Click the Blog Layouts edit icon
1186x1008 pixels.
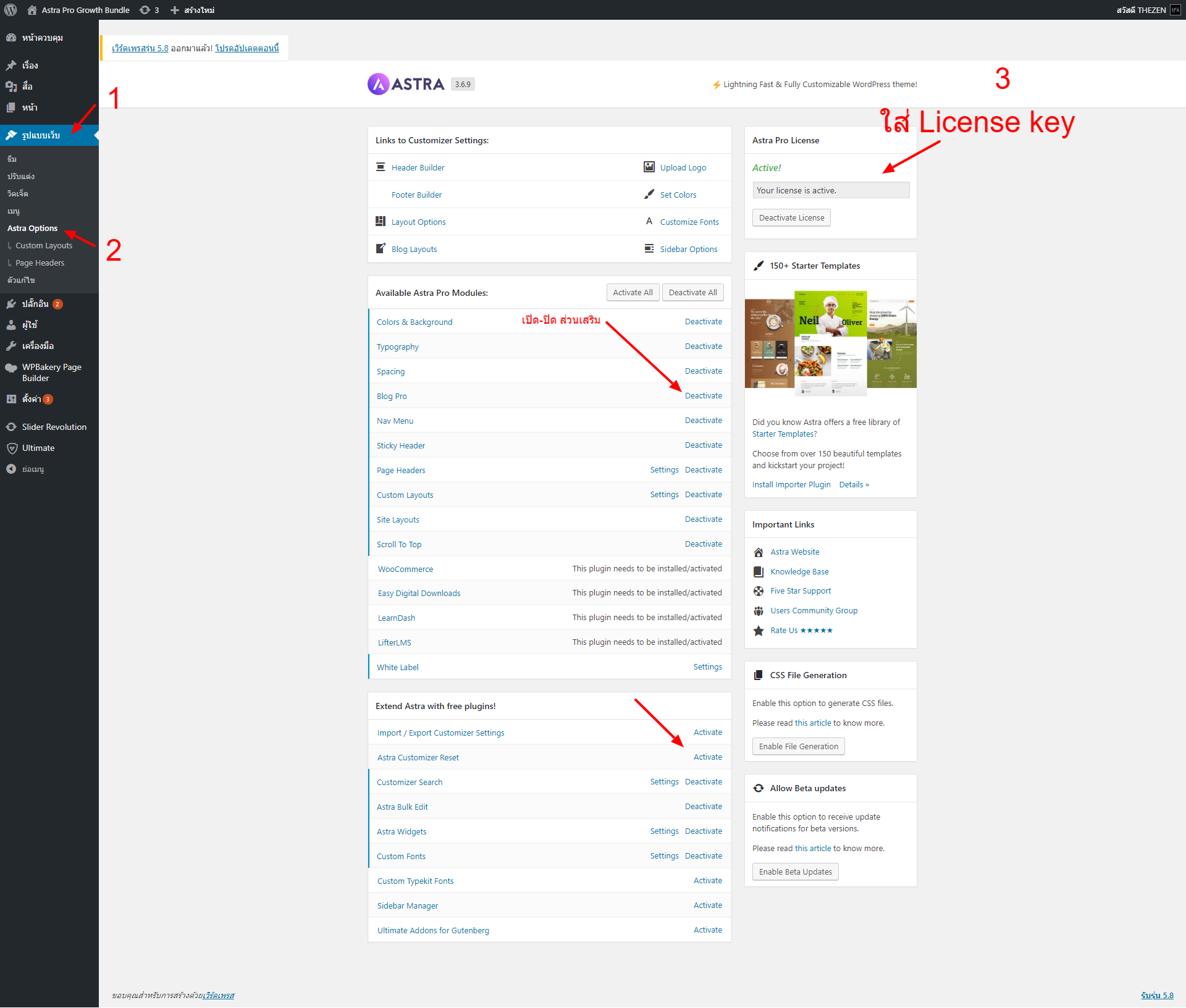click(381, 248)
